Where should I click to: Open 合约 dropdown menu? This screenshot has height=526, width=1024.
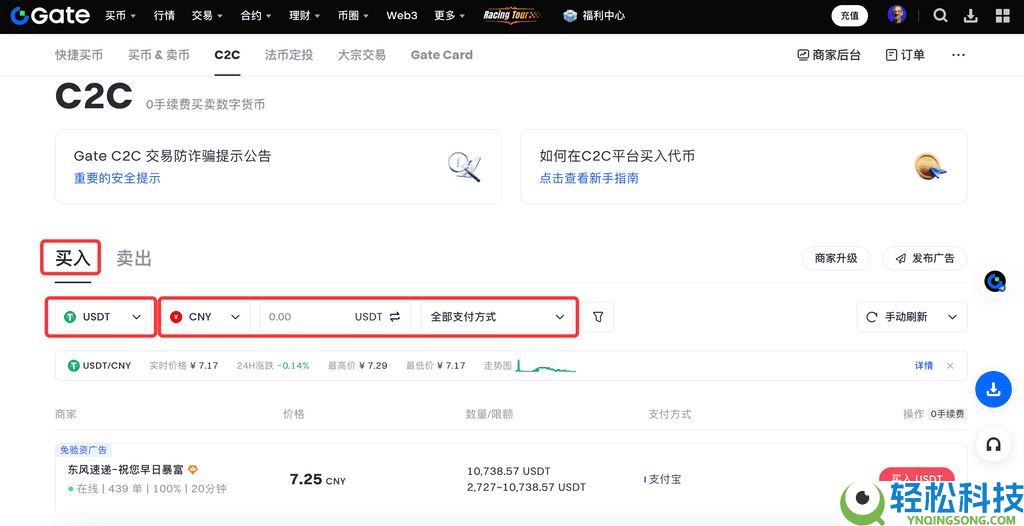tap(255, 16)
